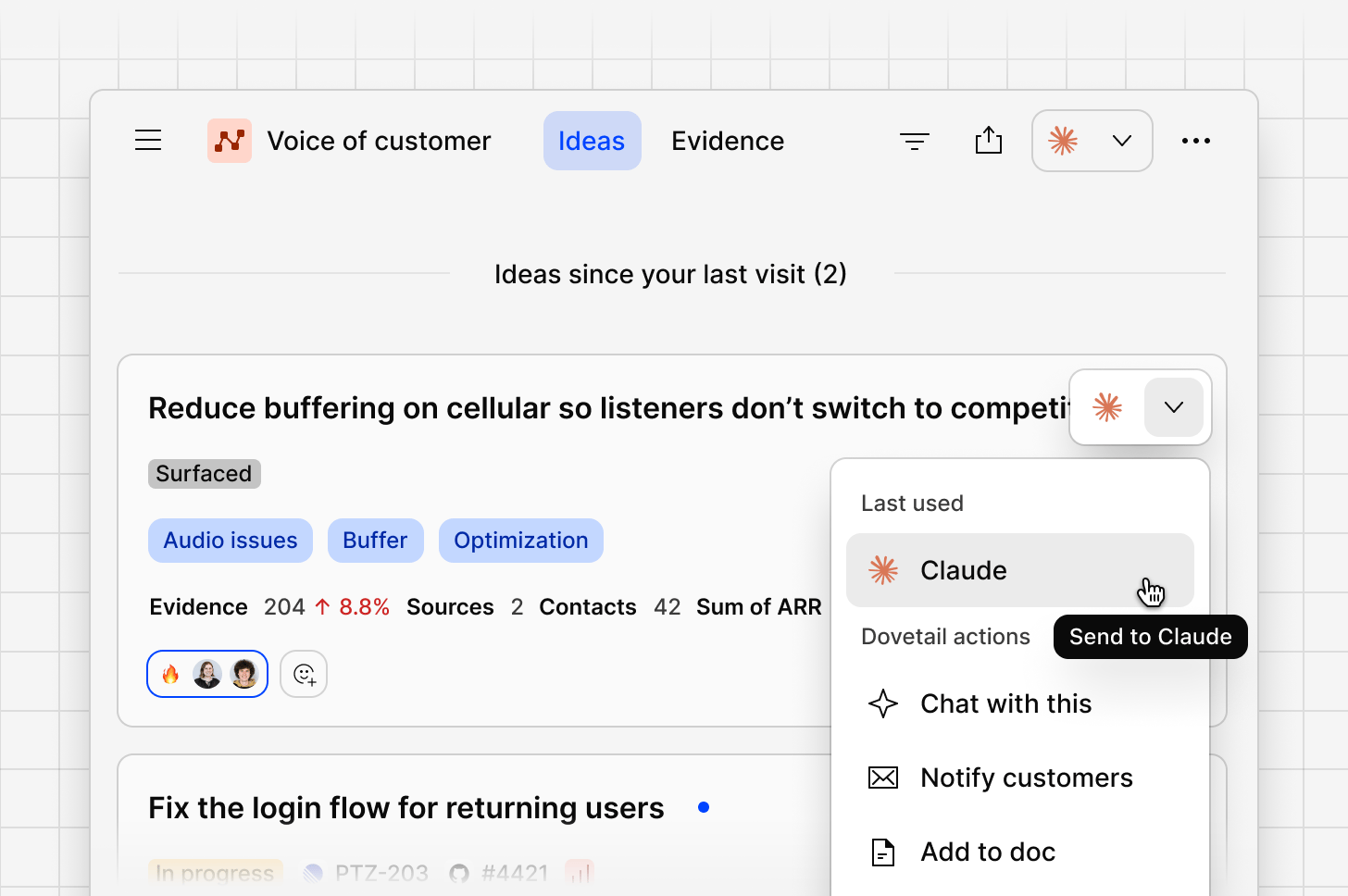Click the Claude icon in header toolbar
Image resolution: width=1348 pixels, height=896 pixels.
1063,141
